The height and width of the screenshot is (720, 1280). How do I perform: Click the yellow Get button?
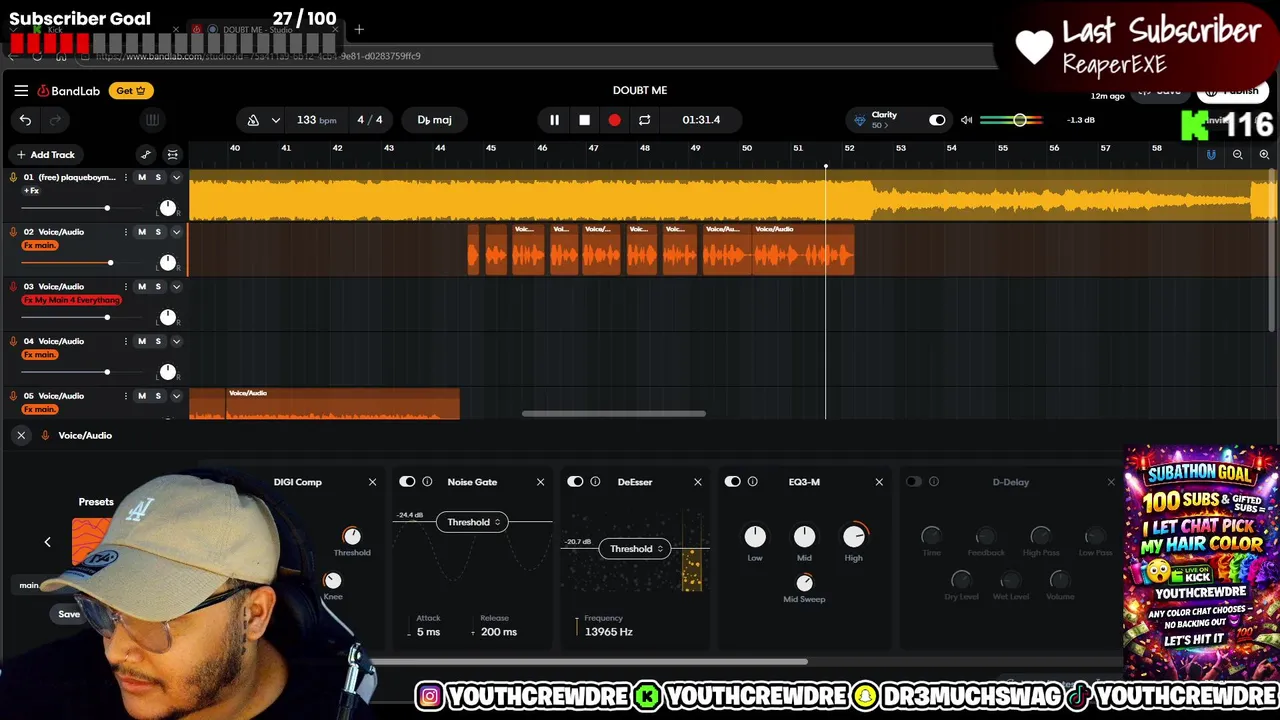point(131,90)
